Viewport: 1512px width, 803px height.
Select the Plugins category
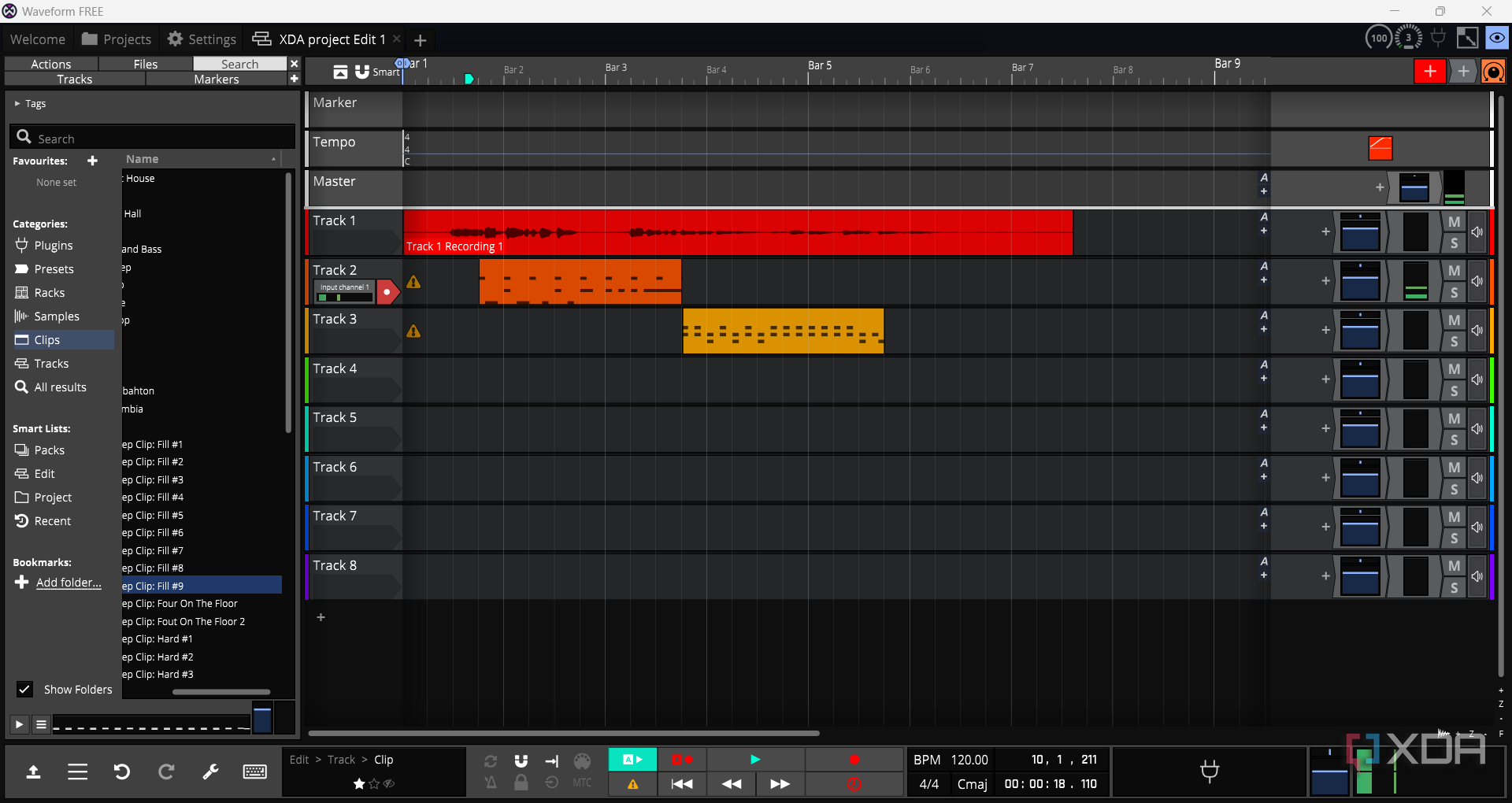[x=54, y=246]
